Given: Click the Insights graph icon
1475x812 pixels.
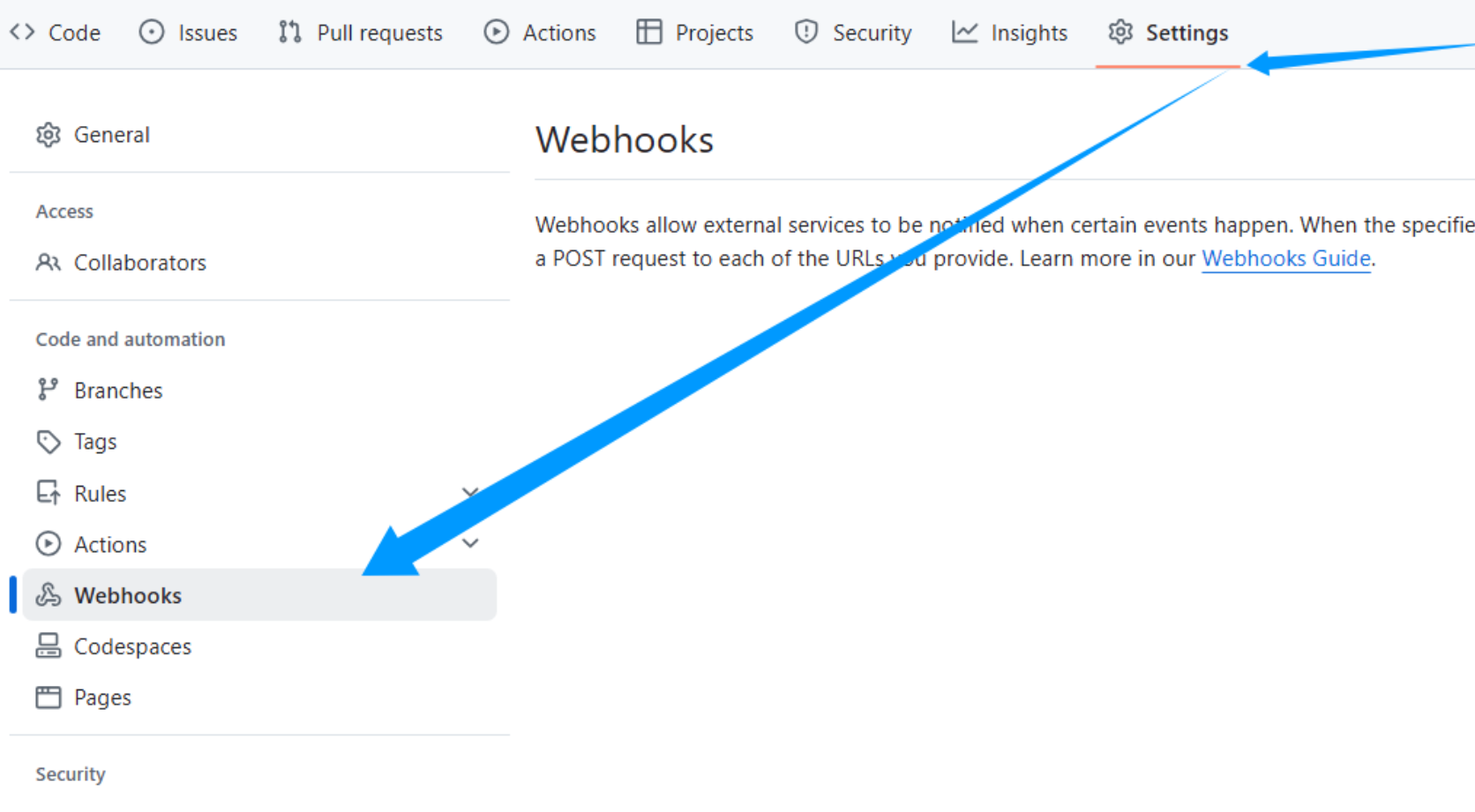Looking at the screenshot, I should [x=964, y=33].
